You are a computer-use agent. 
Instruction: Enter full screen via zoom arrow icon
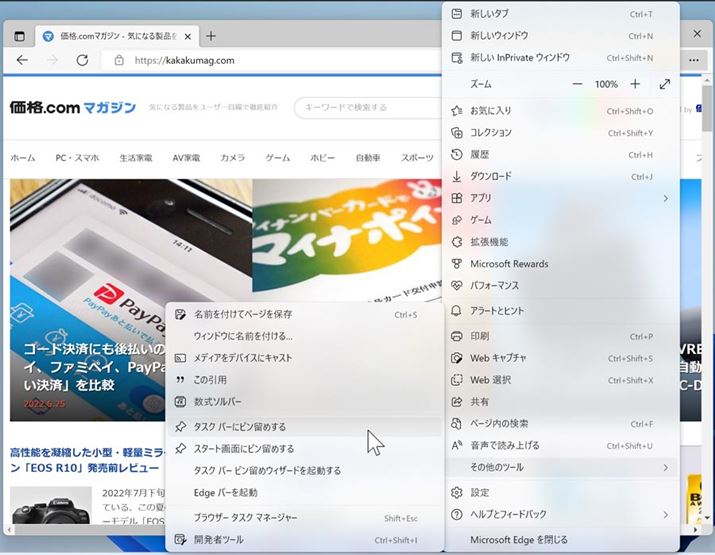(x=665, y=84)
